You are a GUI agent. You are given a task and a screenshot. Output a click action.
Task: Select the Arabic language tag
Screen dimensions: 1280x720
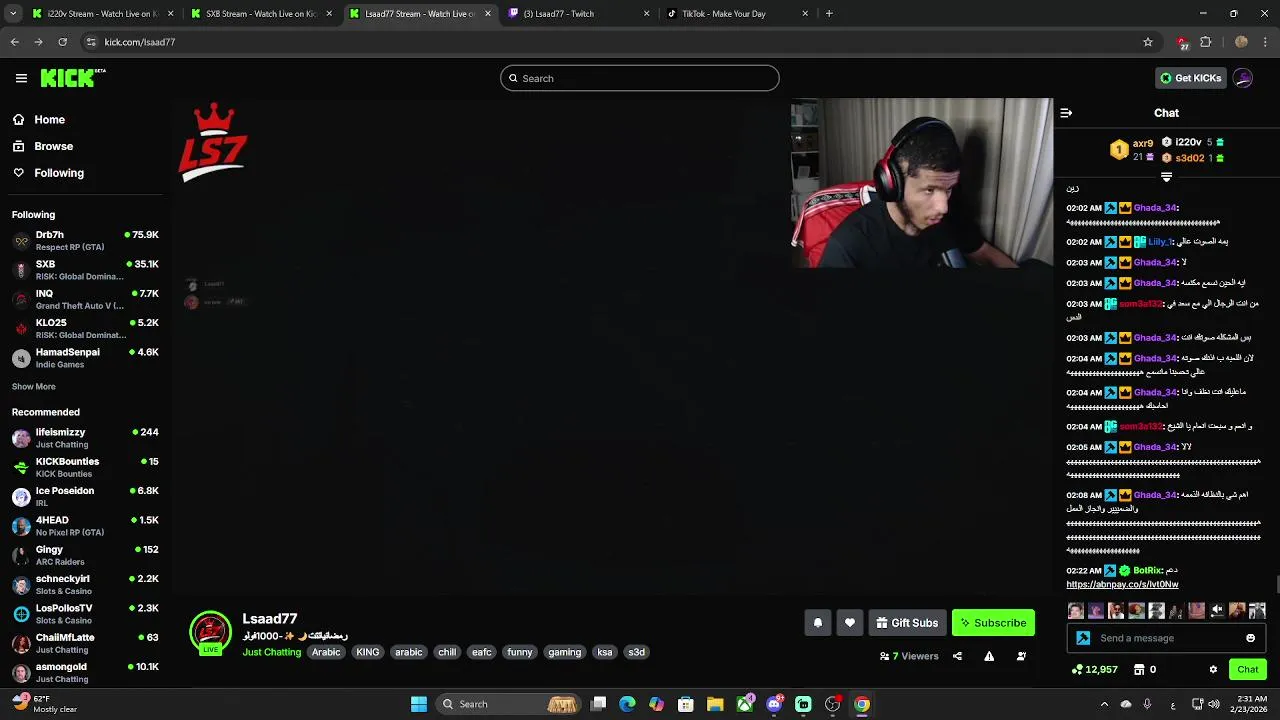[326, 652]
